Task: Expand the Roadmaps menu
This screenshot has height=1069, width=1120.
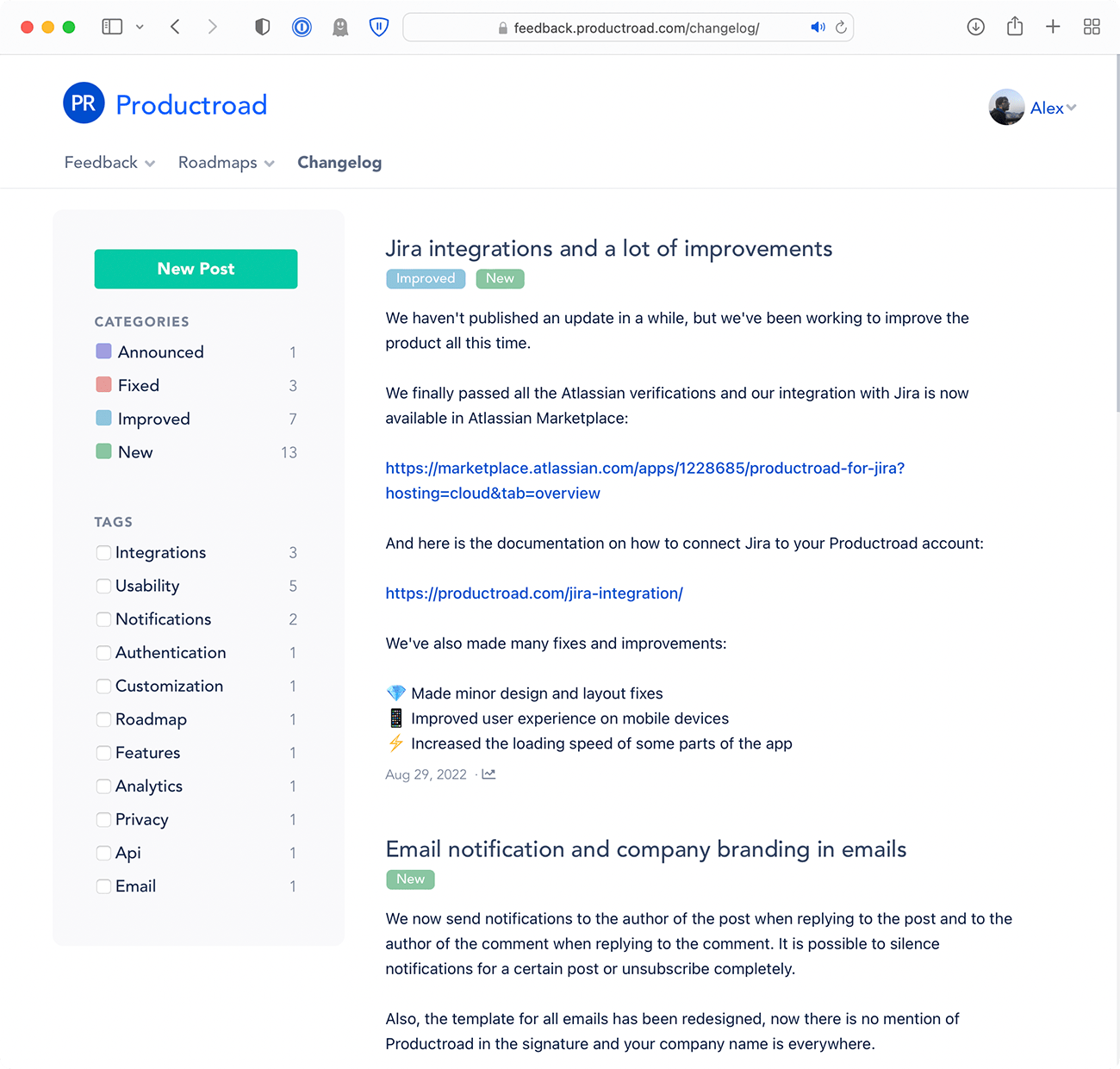Action: click(x=226, y=163)
